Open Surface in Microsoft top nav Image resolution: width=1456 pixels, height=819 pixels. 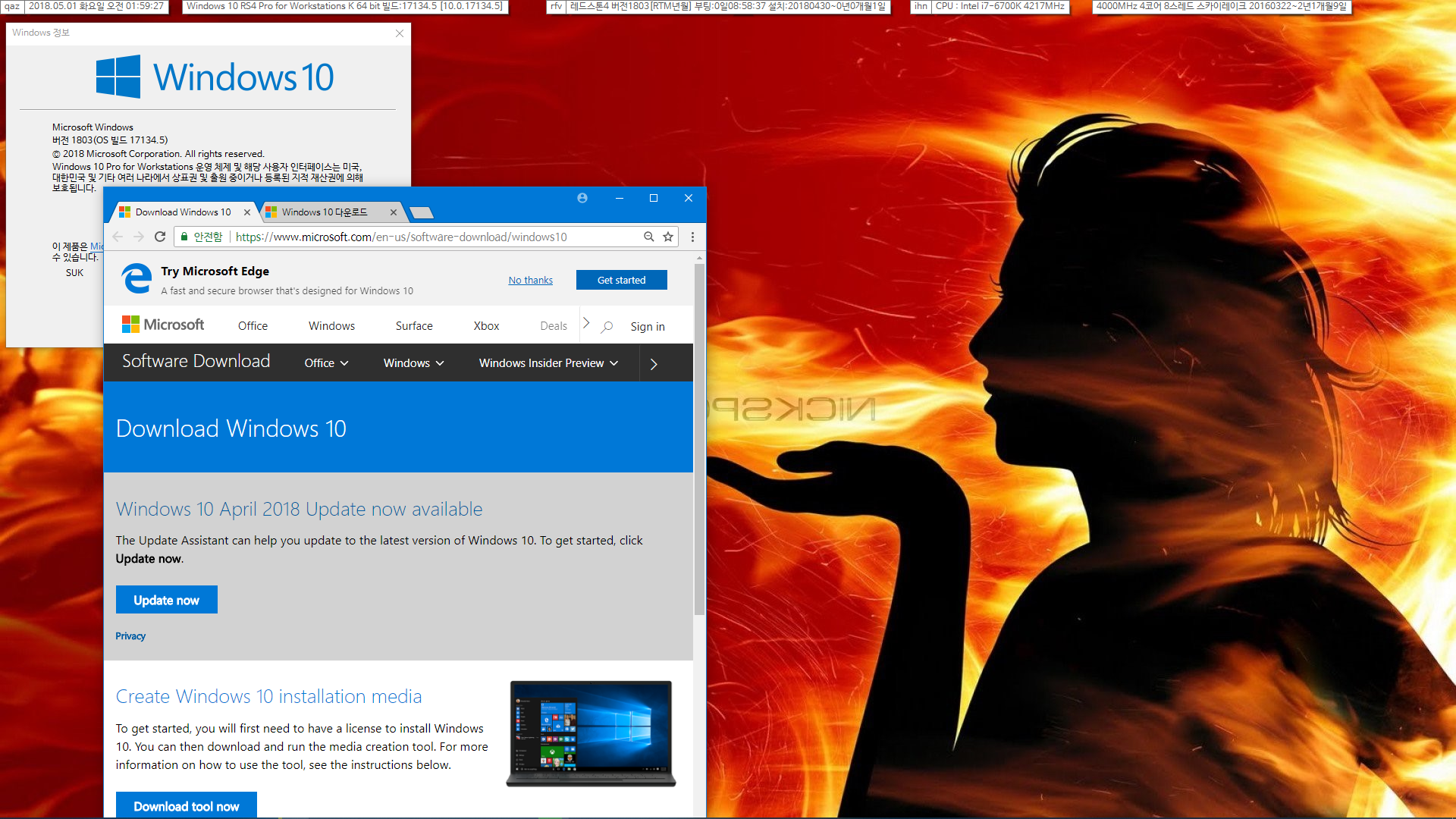414,326
